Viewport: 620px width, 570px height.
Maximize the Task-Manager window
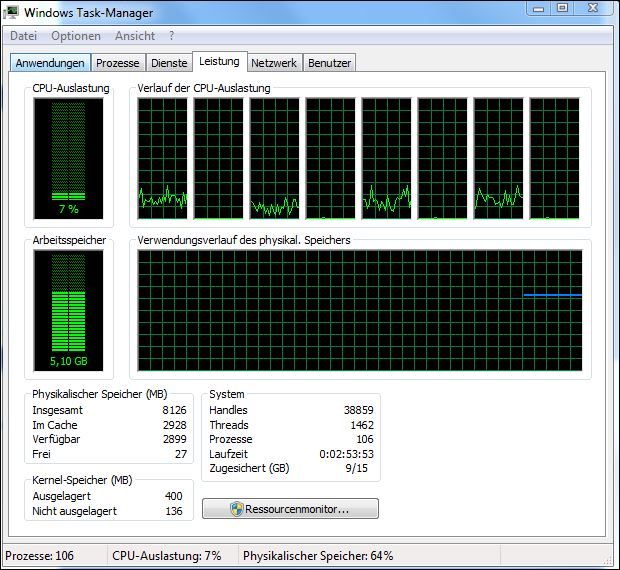tap(563, 8)
